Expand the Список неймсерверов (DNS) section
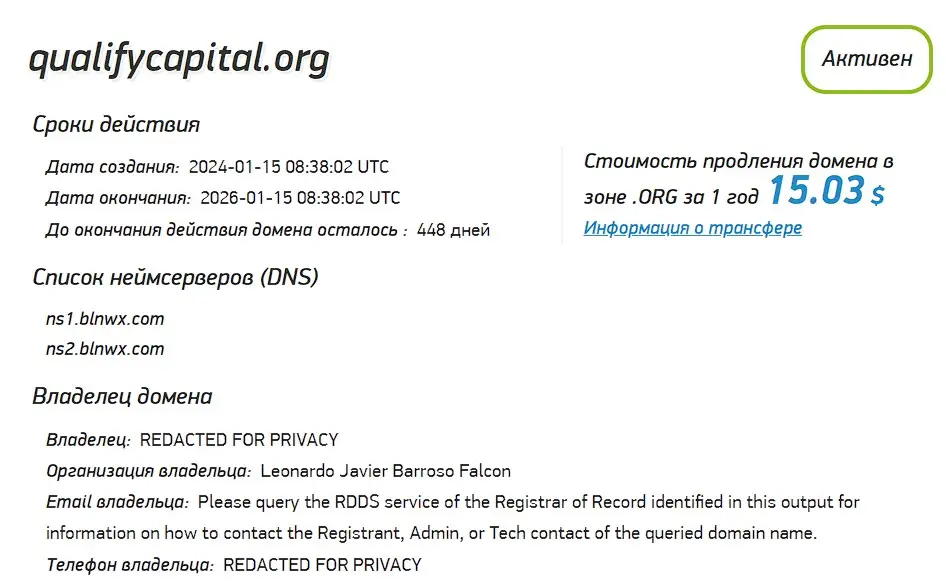Image resolution: width=946 pixels, height=588 pixels. point(175,275)
